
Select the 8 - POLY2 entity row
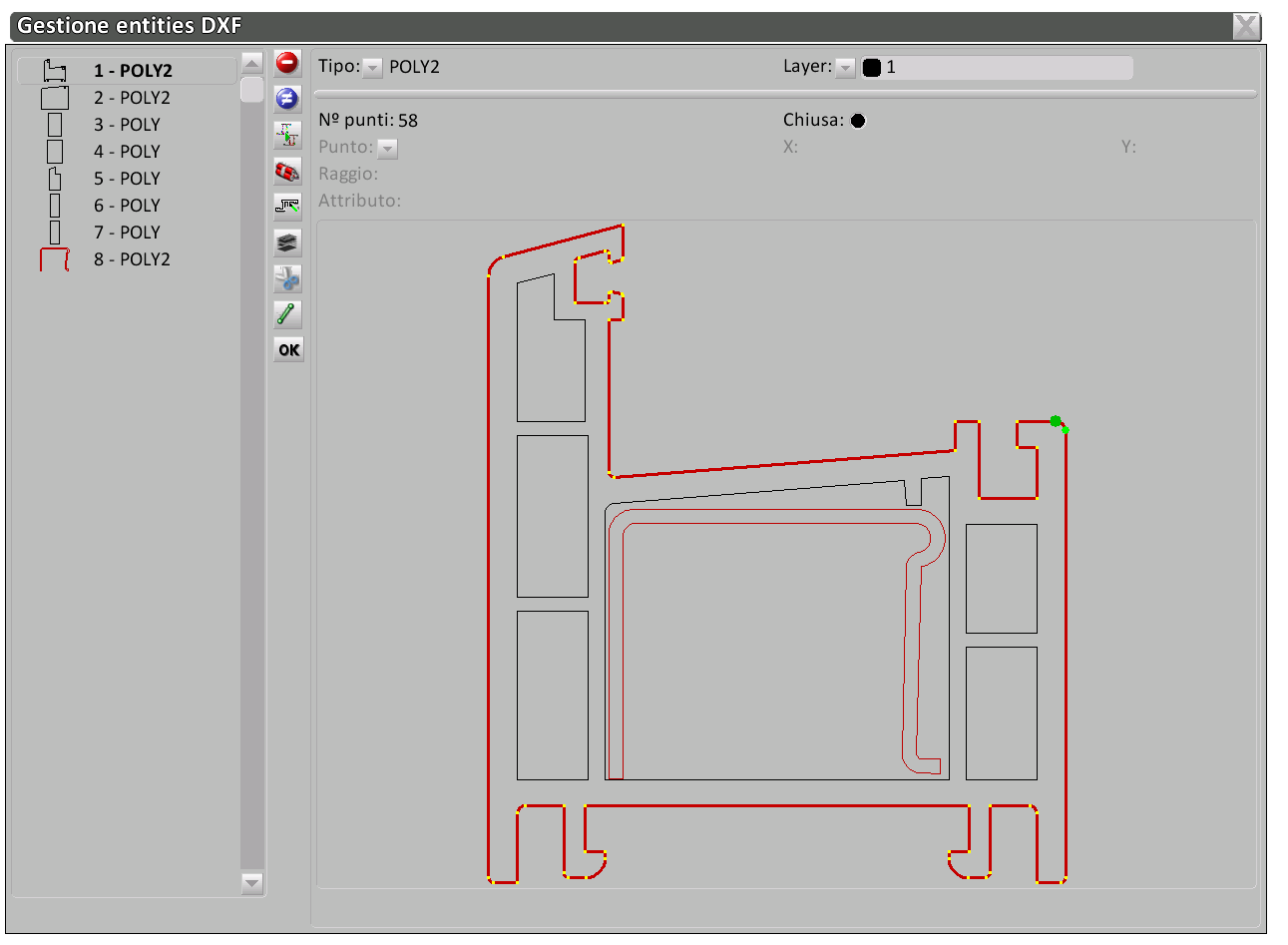127,259
